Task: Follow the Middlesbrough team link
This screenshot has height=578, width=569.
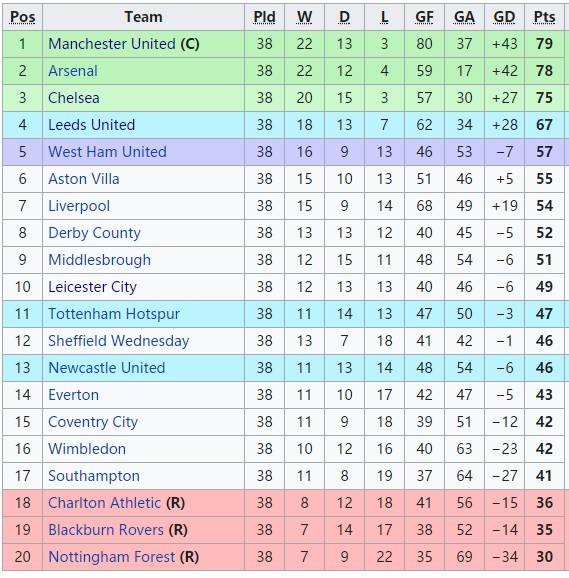Action: pyautogui.click(x=100, y=260)
